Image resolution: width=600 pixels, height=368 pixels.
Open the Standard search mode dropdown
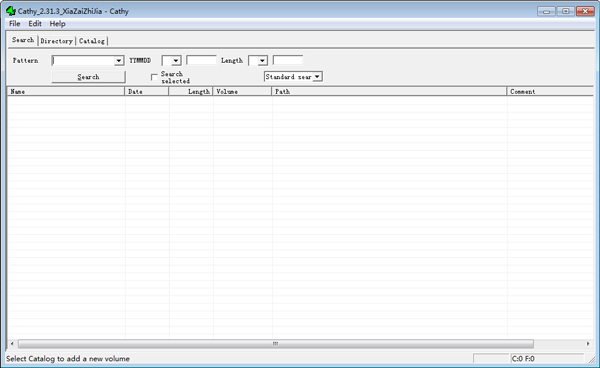tap(317, 77)
